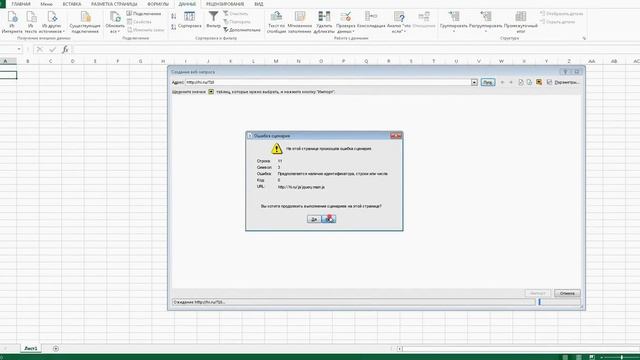Screen dimensions: 640x360
Task: Click 'Да' Yes in script error dialog
Action: tap(313, 219)
